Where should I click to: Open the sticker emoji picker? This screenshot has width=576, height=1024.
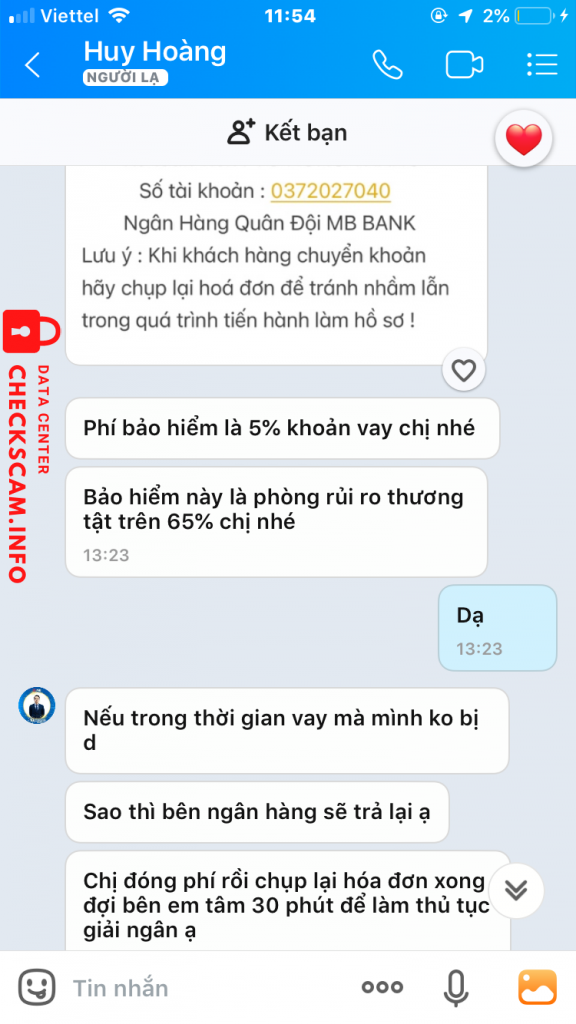coord(37,987)
